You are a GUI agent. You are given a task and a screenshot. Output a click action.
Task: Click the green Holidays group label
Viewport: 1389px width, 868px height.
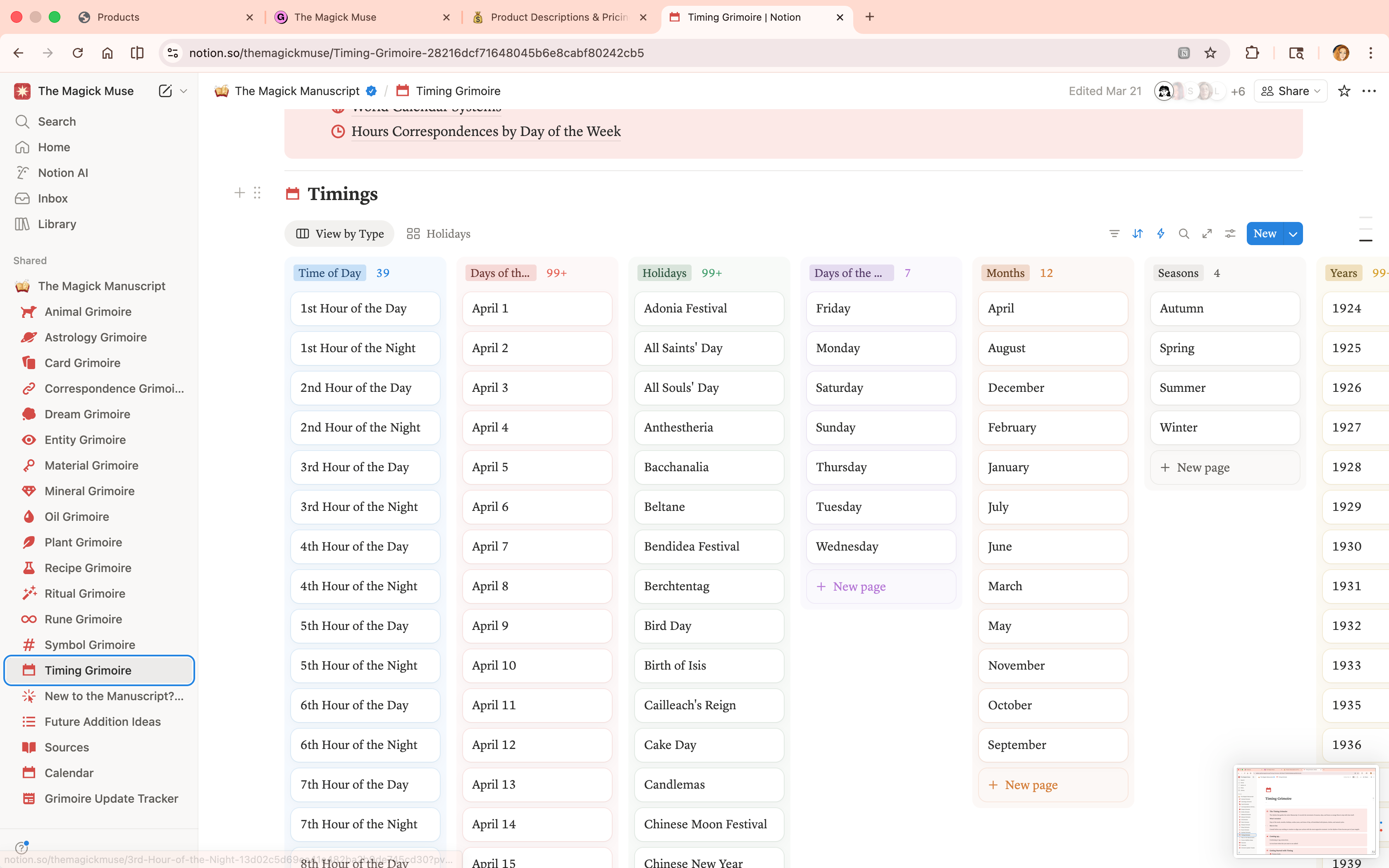click(x=664, y=273)
